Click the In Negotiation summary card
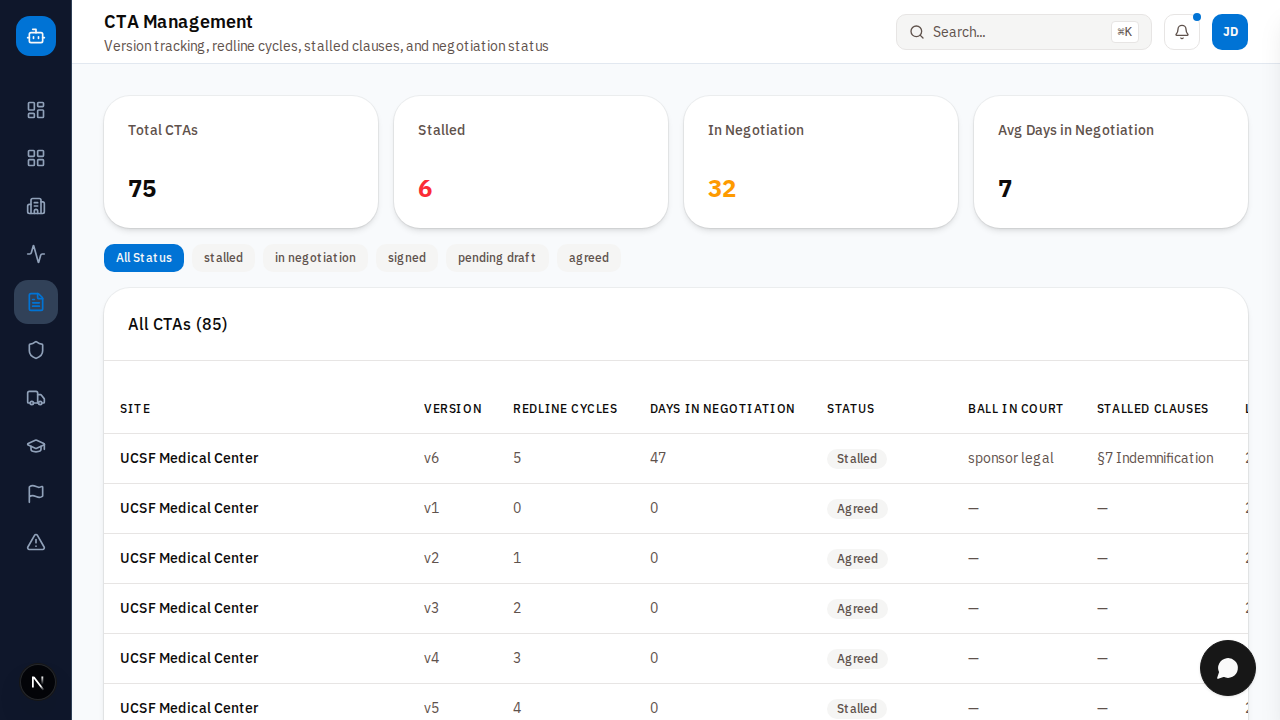This screenshot has height=720, width=1280. point(821,162)
